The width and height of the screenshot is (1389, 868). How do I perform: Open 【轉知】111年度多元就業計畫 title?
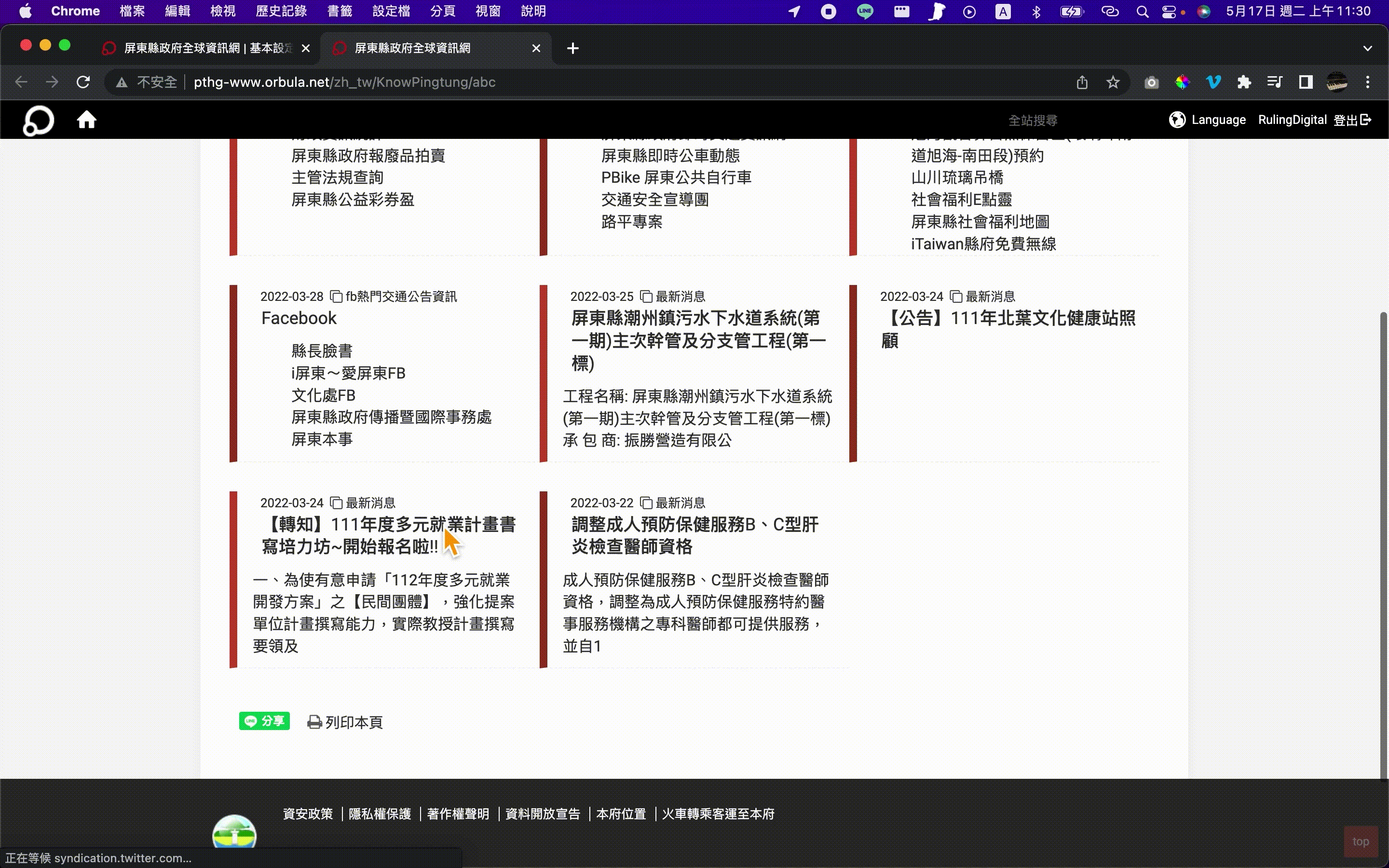tap(389, 535)
